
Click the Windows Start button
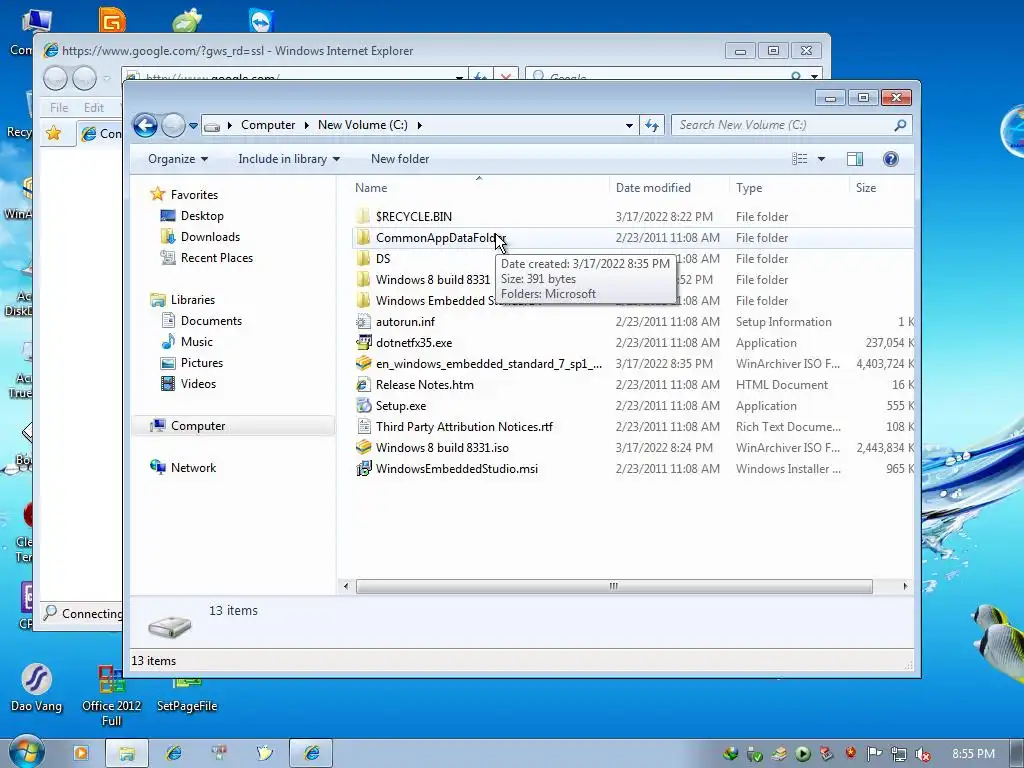[26, 752]
